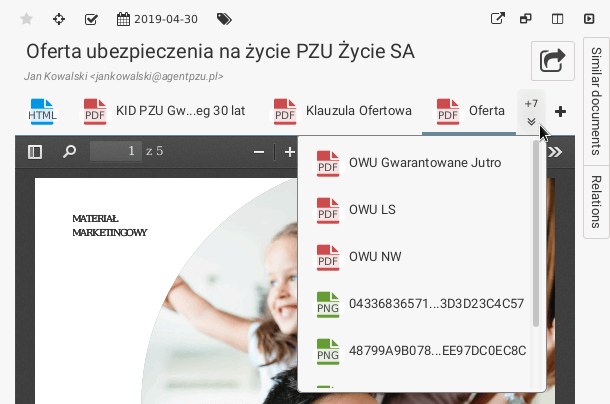Collapse the +7 more attachments dropdown
Image resolution: width=610 pixels, height=404 pixels.
click(531, 111)
